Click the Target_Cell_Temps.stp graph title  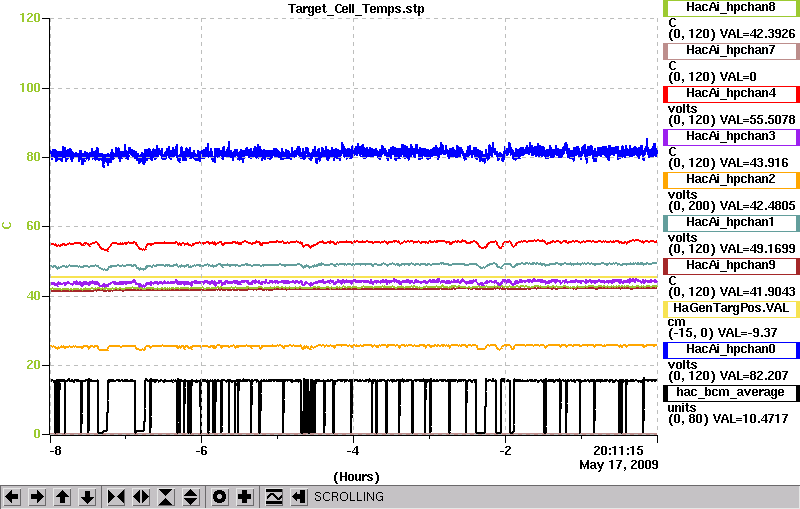(x=356, y=9)
